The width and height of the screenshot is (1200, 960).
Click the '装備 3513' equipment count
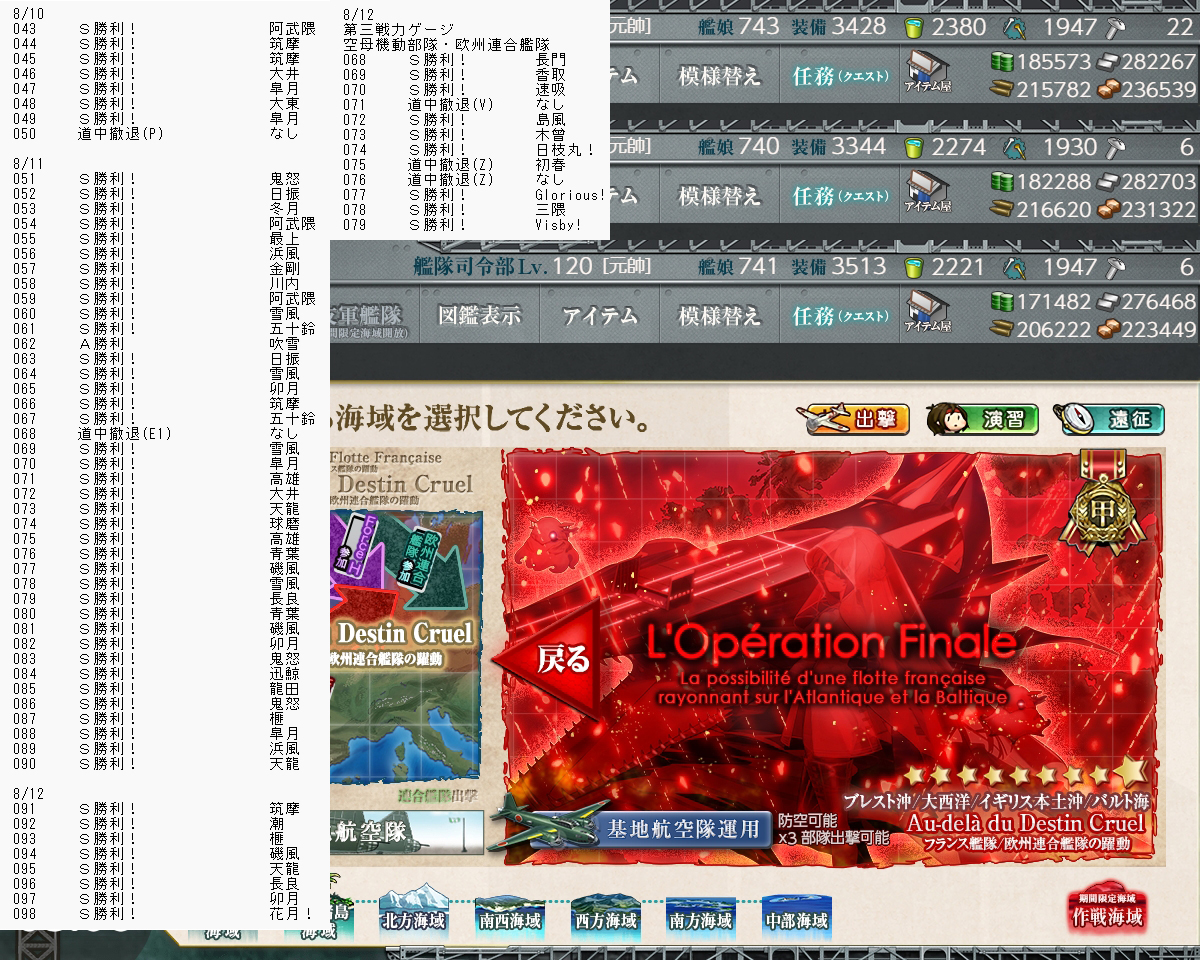click(839, 267)
